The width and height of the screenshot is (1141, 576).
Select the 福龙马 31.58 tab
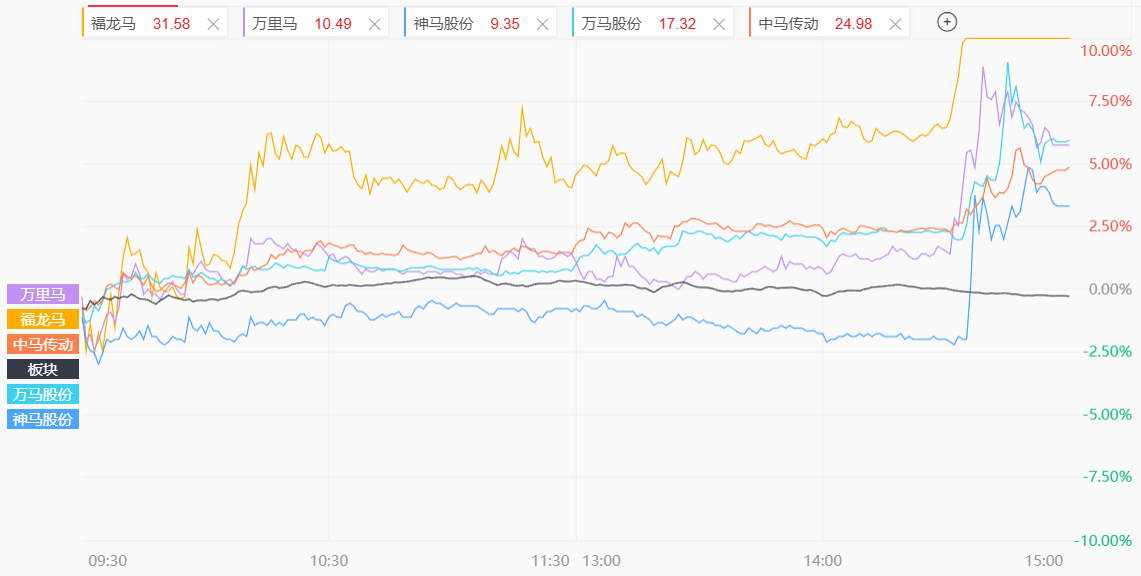click(142, 24)
